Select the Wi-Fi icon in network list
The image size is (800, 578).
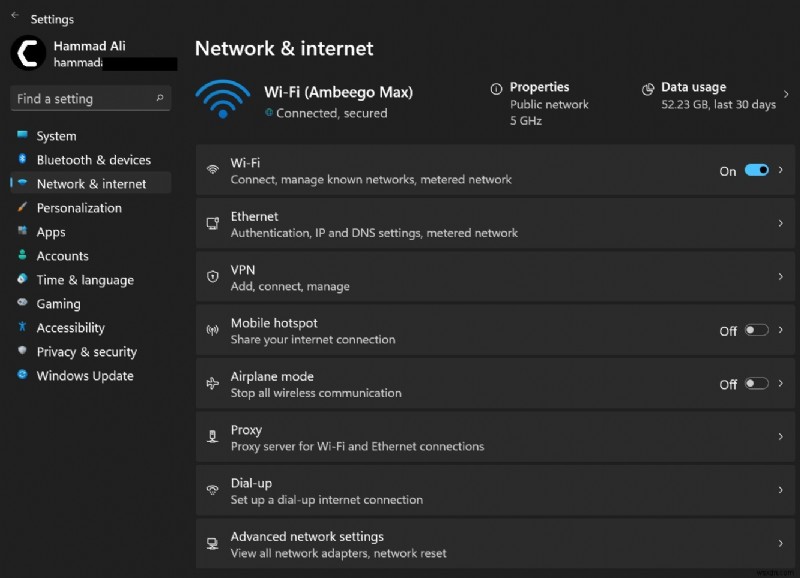pyautogui.click(x=213, y=170)
